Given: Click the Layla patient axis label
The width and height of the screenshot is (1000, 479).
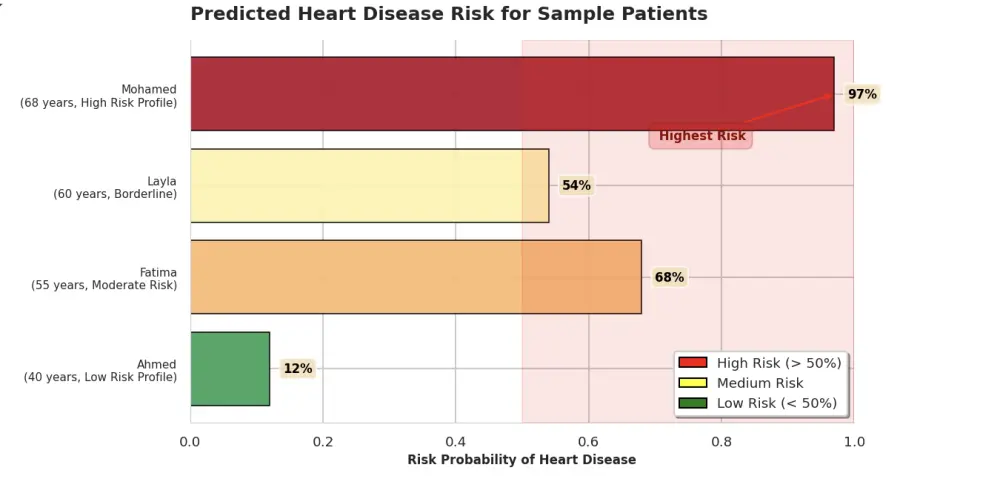Looking at the screenshot, I should [115, 187].
